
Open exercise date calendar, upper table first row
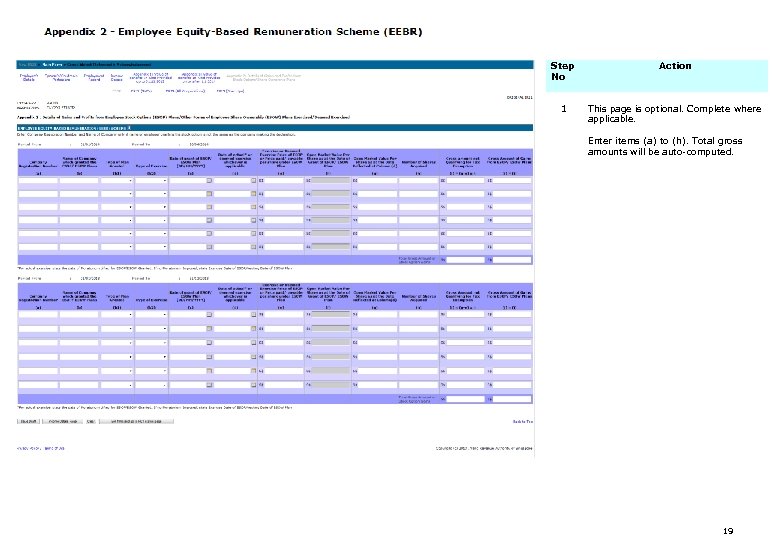(x=253, y=180)
